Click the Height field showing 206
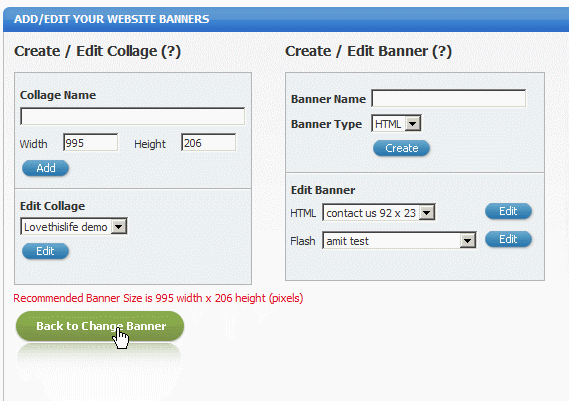Image resolution: width=569 pixels, height=401 pixels. pyautogui.click(x=208, y=143)
